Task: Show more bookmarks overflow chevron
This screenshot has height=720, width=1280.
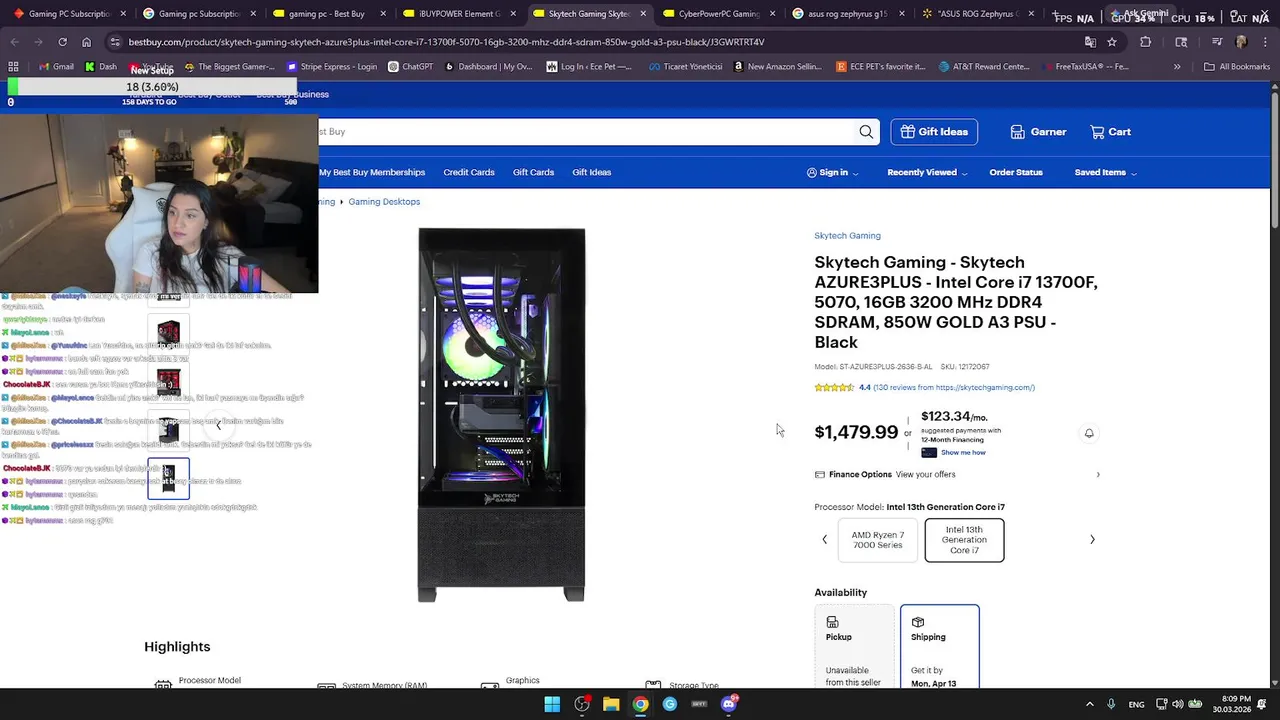Action: 1177,67
